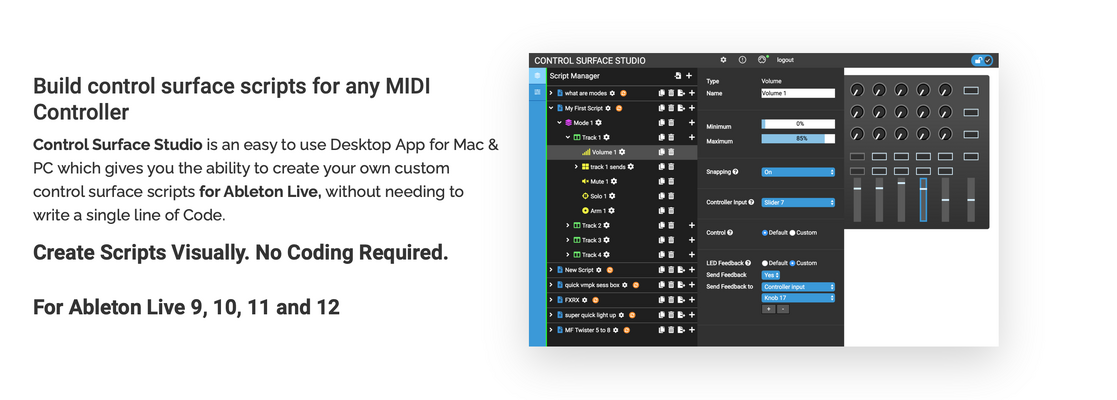Duplicate the My First Script entry
The height and width of the screenshot is (400, 1117).
pos(662,108)
